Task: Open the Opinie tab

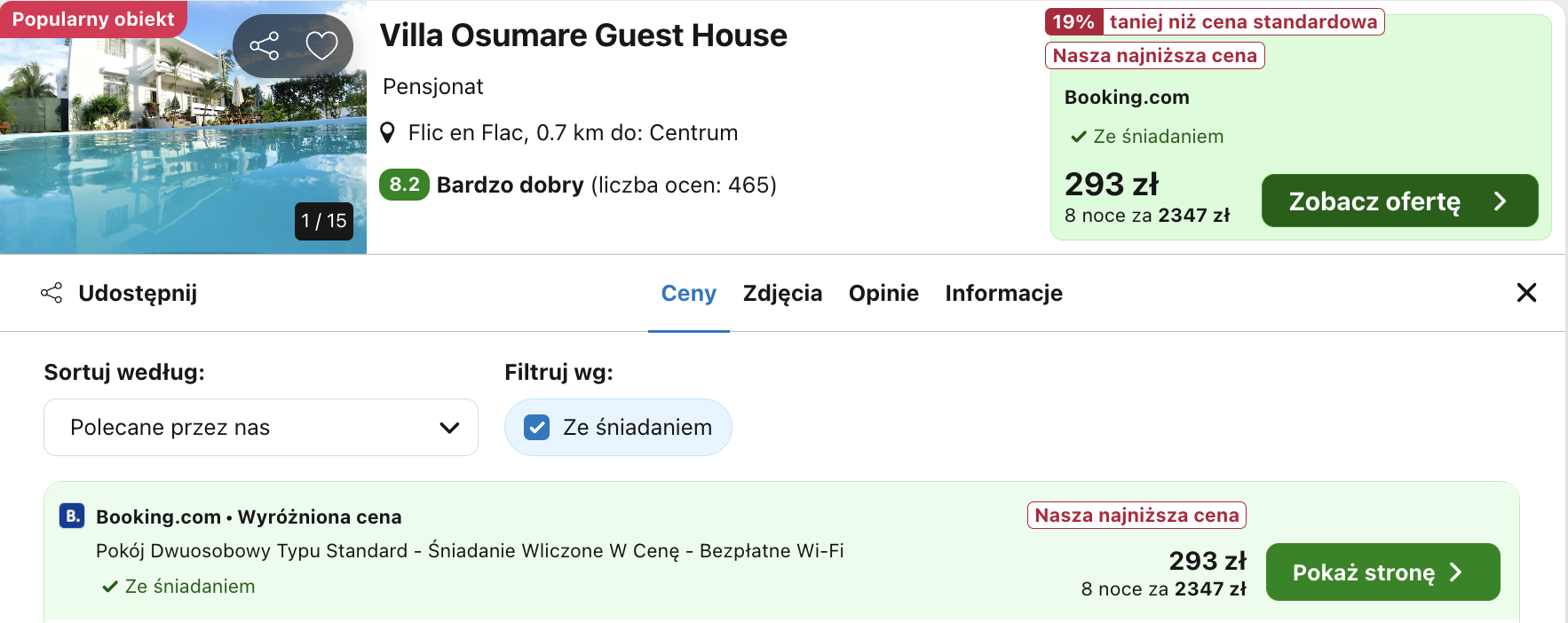Action: tap(883, 293)
